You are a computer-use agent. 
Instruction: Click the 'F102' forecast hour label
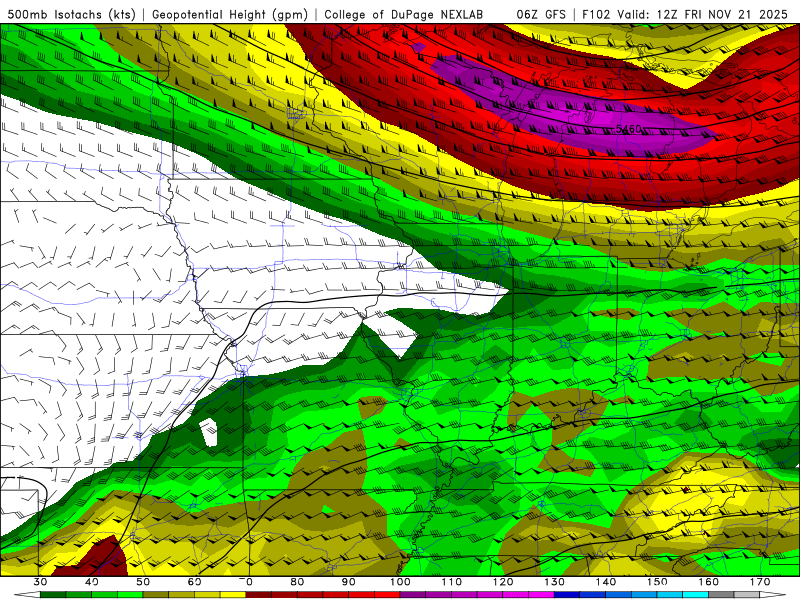[596, 14]
